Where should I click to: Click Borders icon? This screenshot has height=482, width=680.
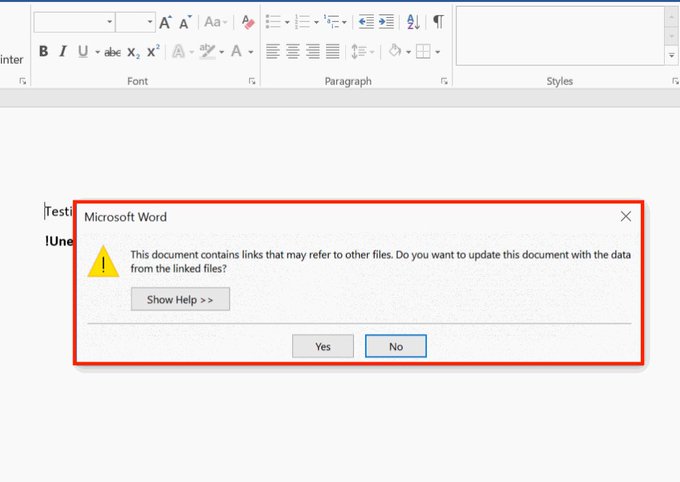(423, 52)
